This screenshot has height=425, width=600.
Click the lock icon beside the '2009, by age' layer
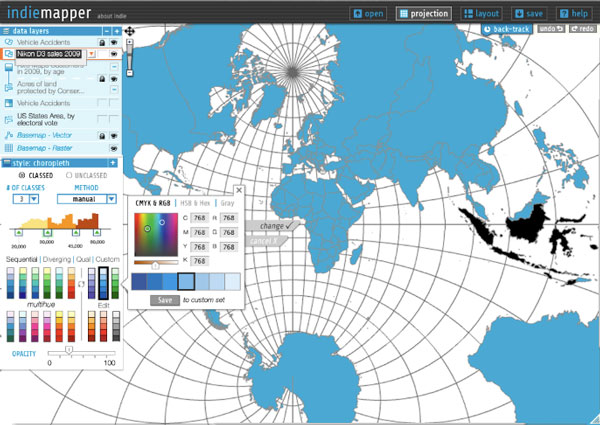tap(102, 79)
